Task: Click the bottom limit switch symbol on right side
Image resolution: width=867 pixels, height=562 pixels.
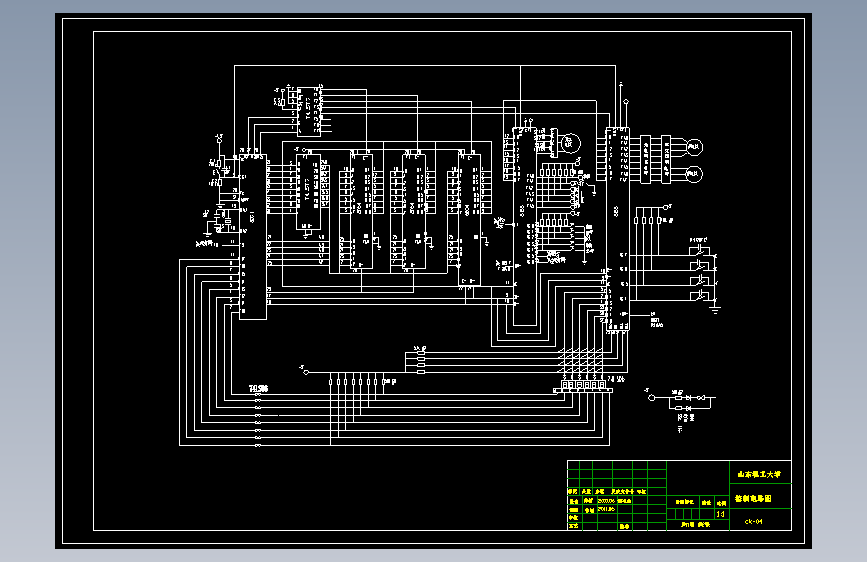Action: (700, 295)
